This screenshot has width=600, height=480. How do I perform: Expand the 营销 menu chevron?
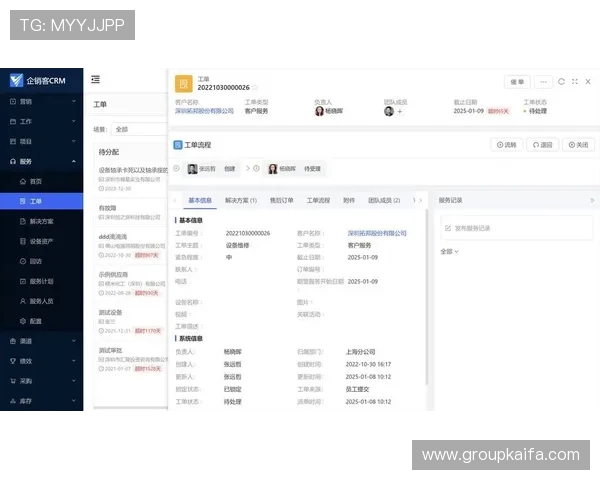pos(73,101)
